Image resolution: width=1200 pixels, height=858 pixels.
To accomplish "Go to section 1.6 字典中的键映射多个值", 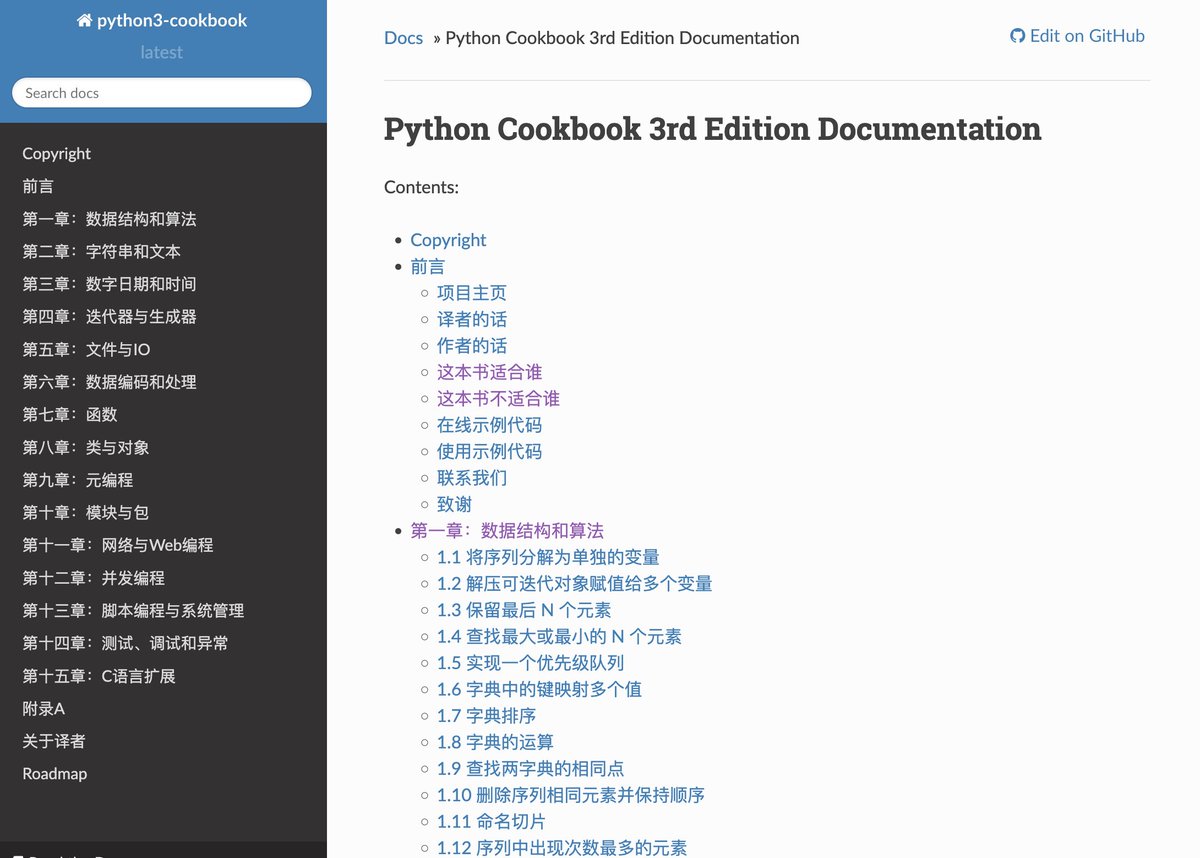I will [539, 690].
